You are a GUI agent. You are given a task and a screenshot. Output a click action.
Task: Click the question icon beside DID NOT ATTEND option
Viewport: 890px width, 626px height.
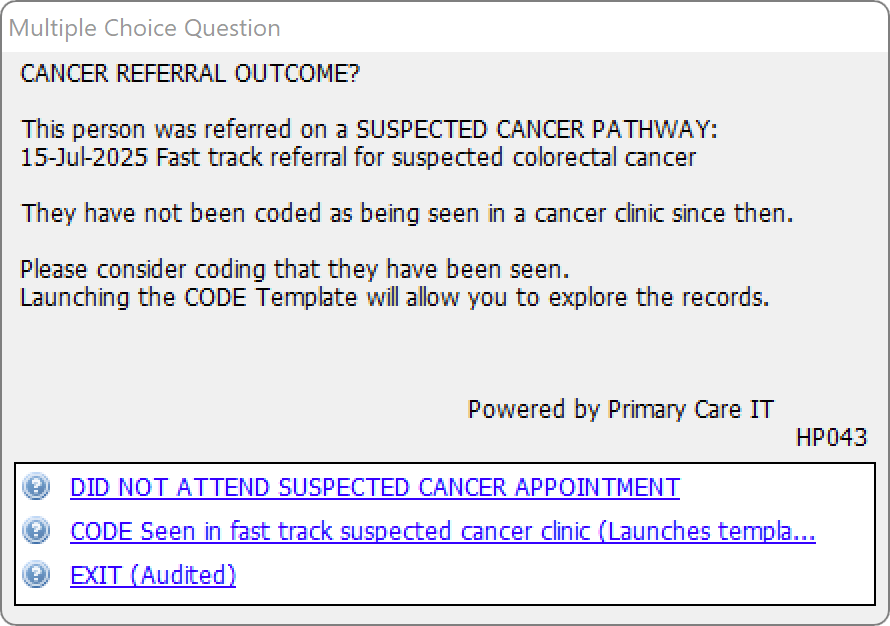pyautogui.click(x=36, y=487)
